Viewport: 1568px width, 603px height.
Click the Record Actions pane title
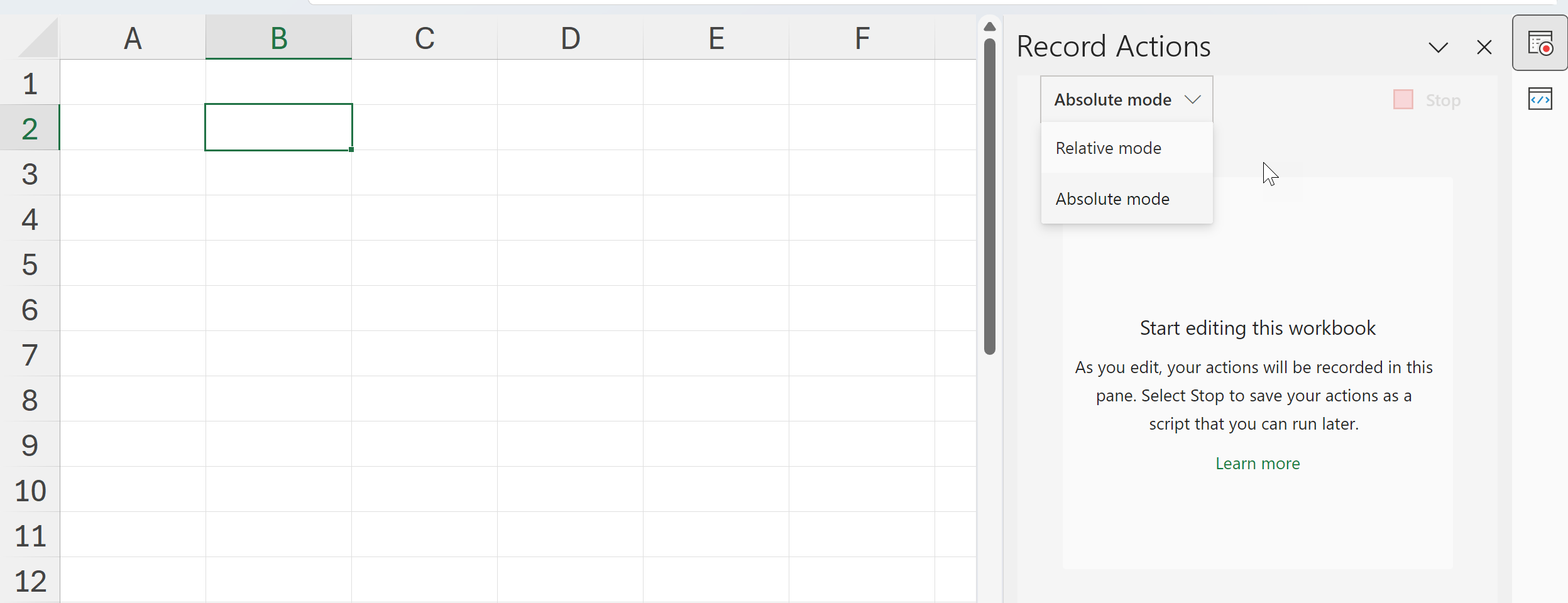[1113, 47]
